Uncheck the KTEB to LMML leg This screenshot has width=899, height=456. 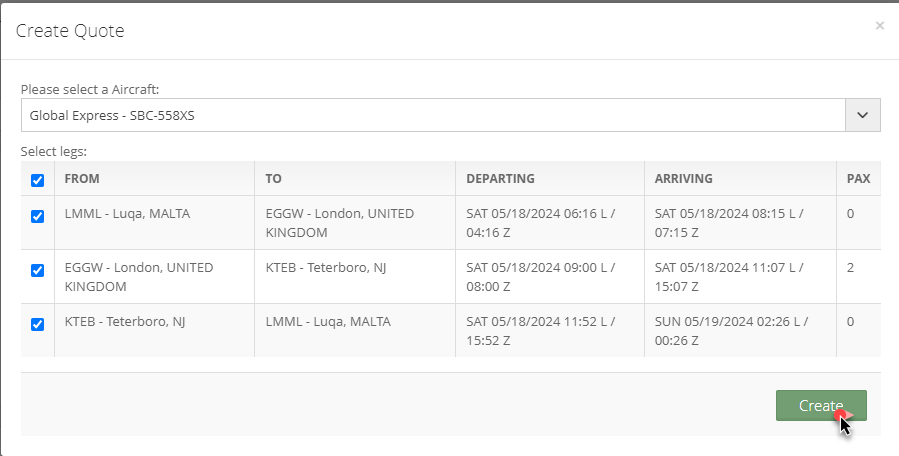pyautogui.click(x=37, y=324)
